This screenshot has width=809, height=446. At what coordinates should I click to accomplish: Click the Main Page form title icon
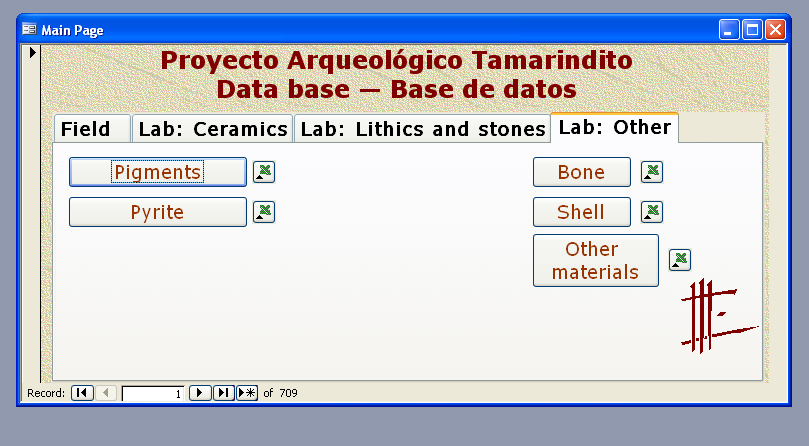click(x=29, y=30)
